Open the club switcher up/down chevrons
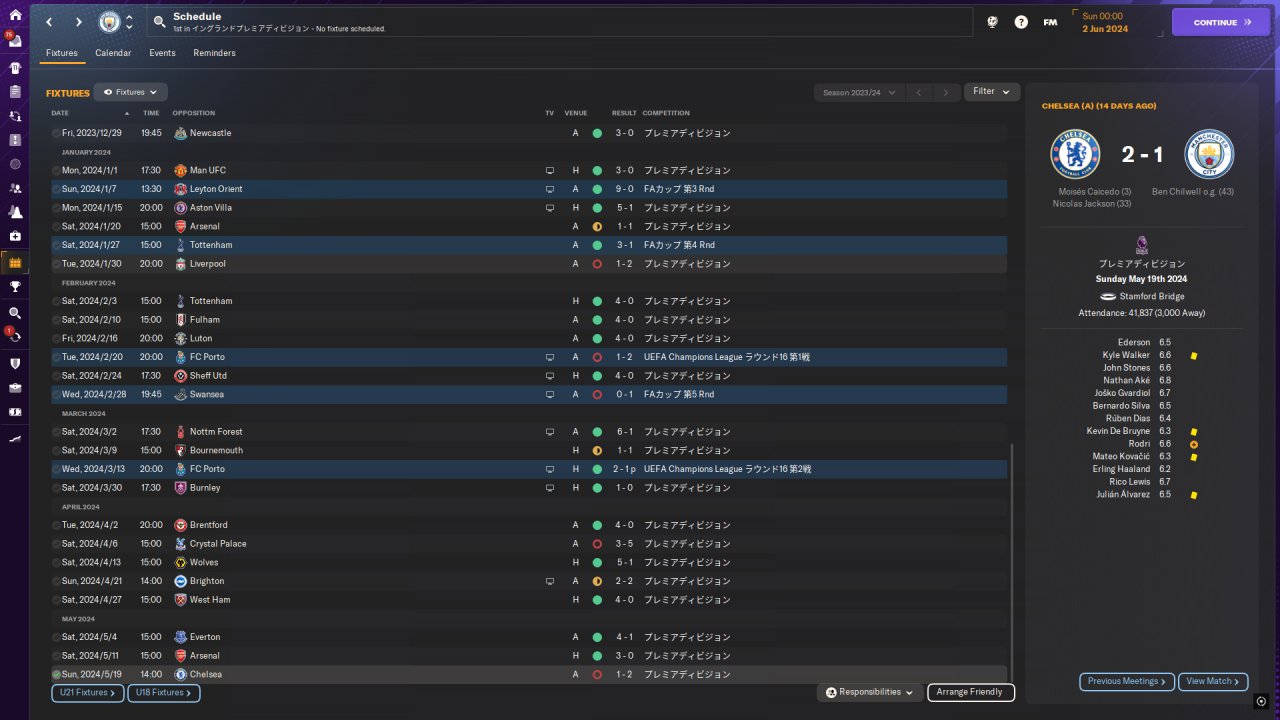This screenshot has width=1280, height=720. click(129, 22)
